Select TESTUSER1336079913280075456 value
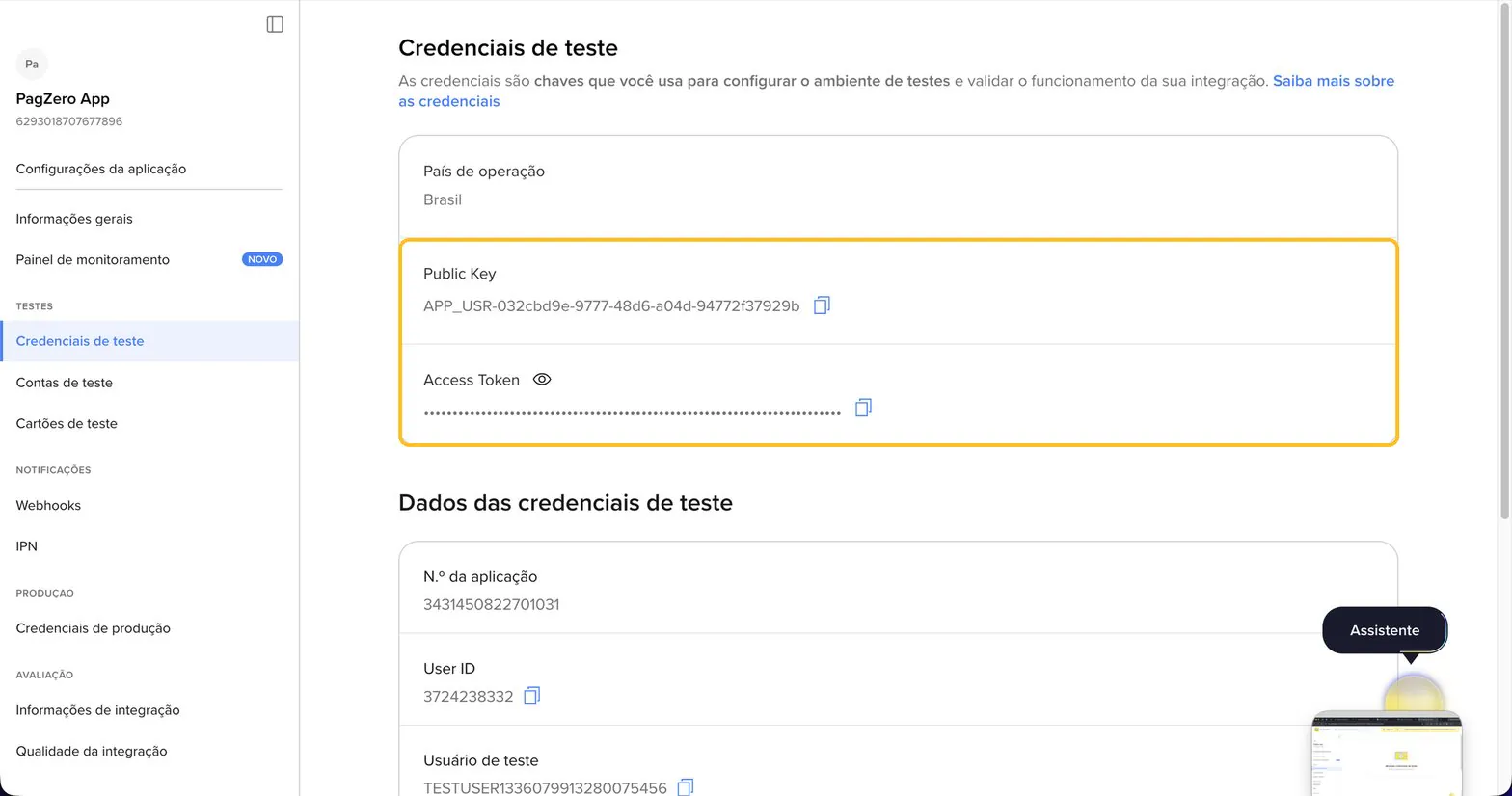1512x796 pixels. (x=545, y=787)
